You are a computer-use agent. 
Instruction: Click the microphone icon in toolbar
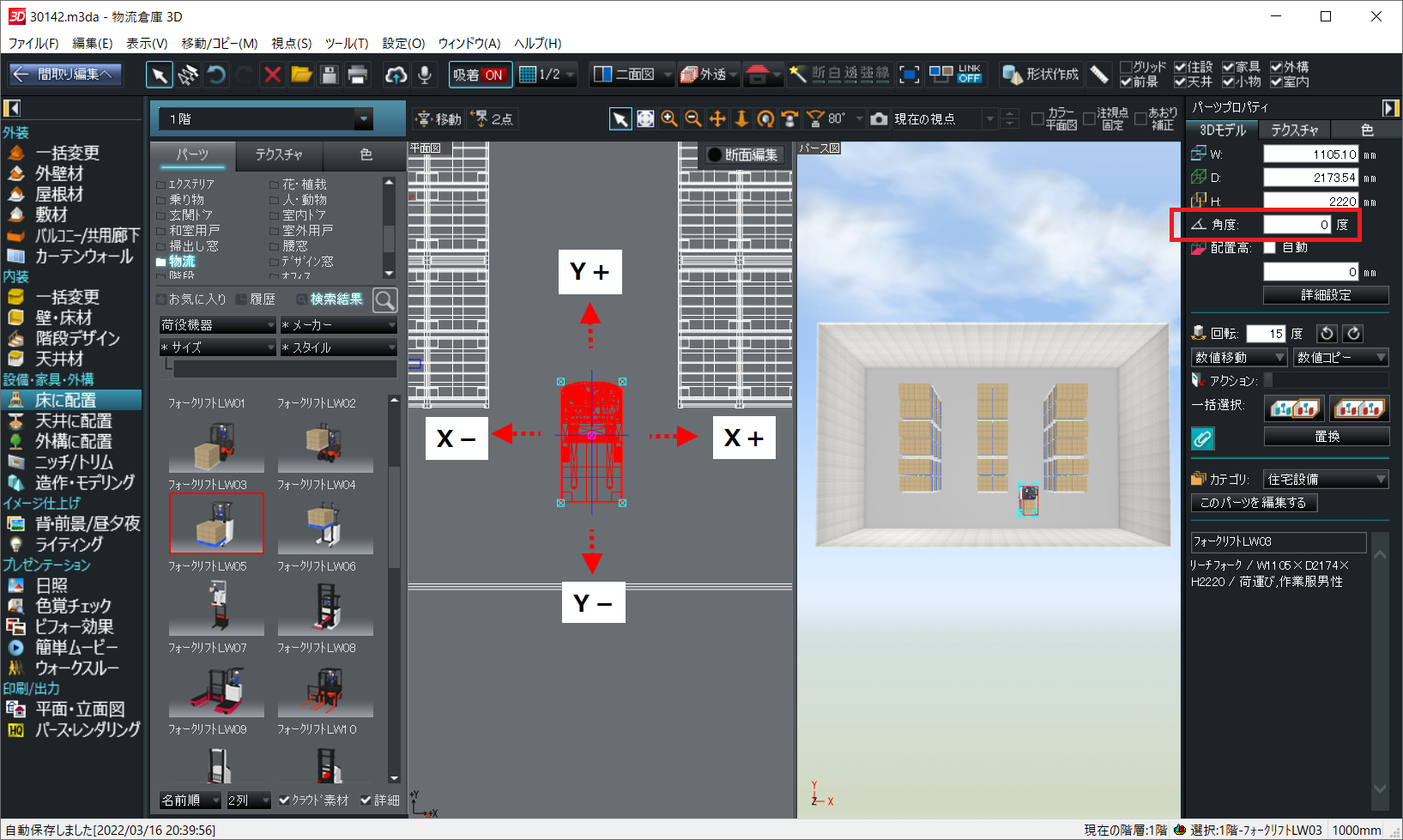coord(424,76)
